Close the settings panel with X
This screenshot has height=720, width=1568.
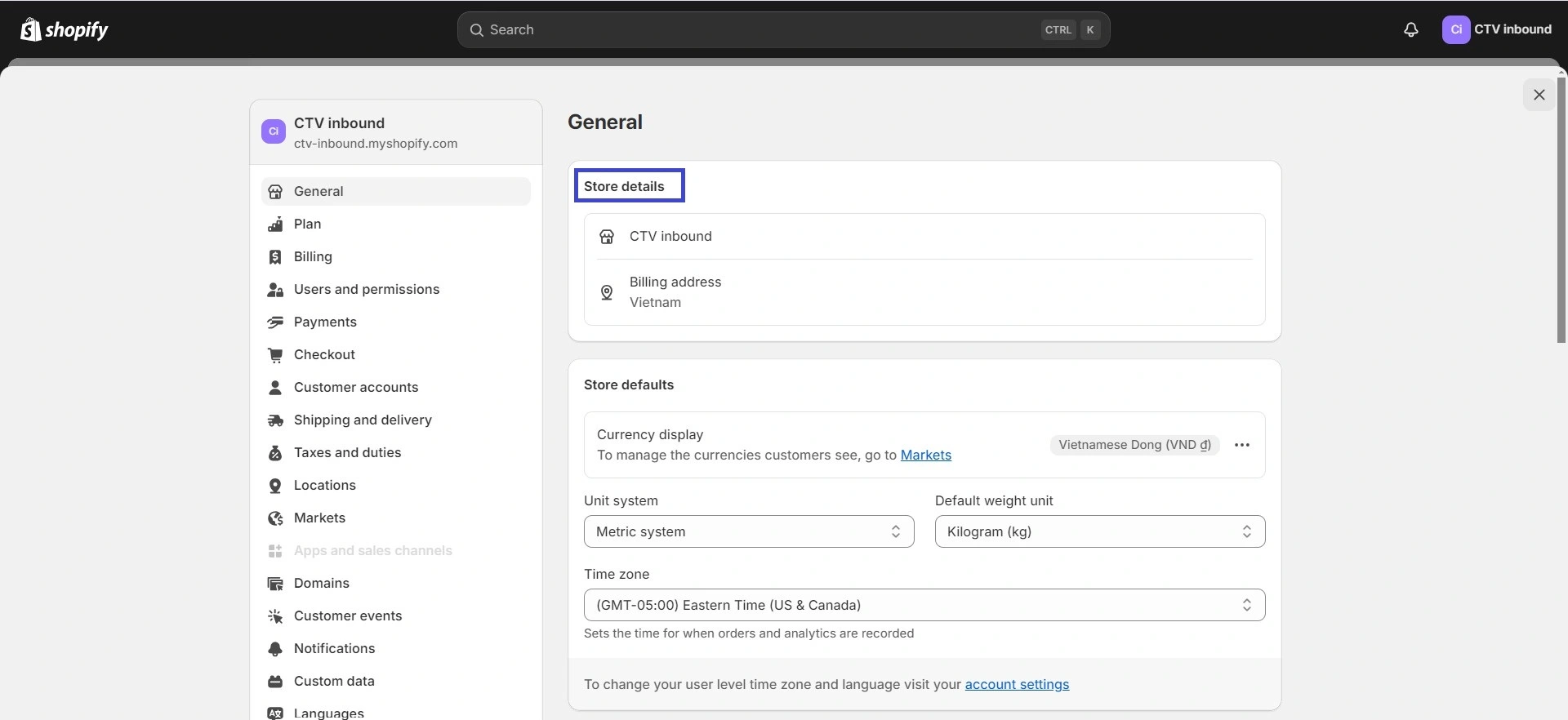pos(1539,95)
